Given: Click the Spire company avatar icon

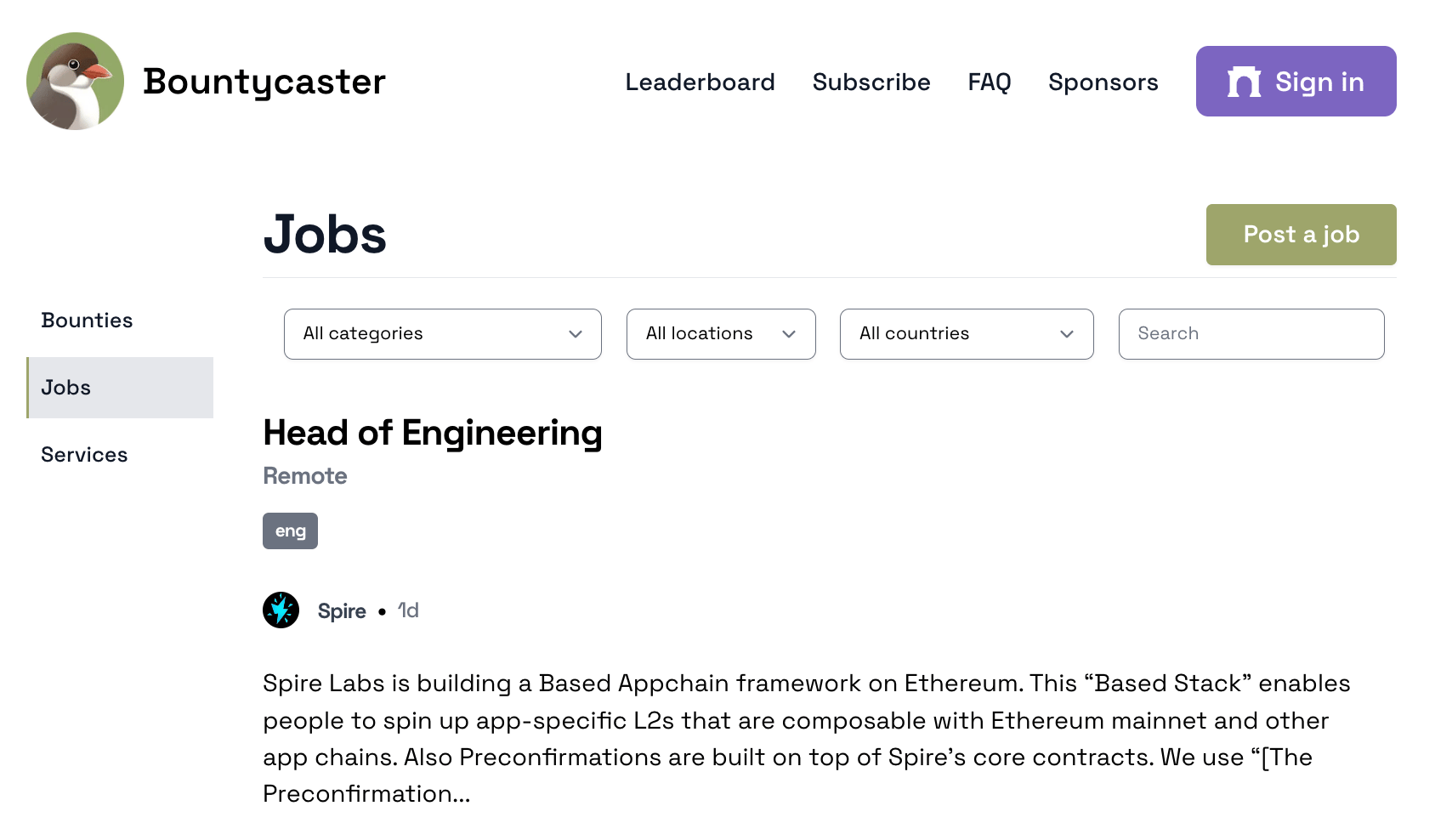Looking at the screenshot, I should tap(281, 610).
